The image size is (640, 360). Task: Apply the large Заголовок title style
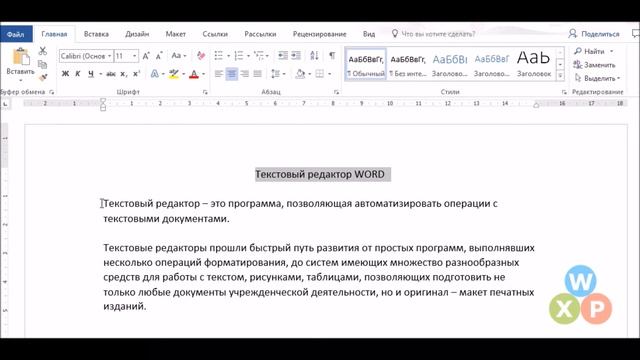tap(534, 65)
